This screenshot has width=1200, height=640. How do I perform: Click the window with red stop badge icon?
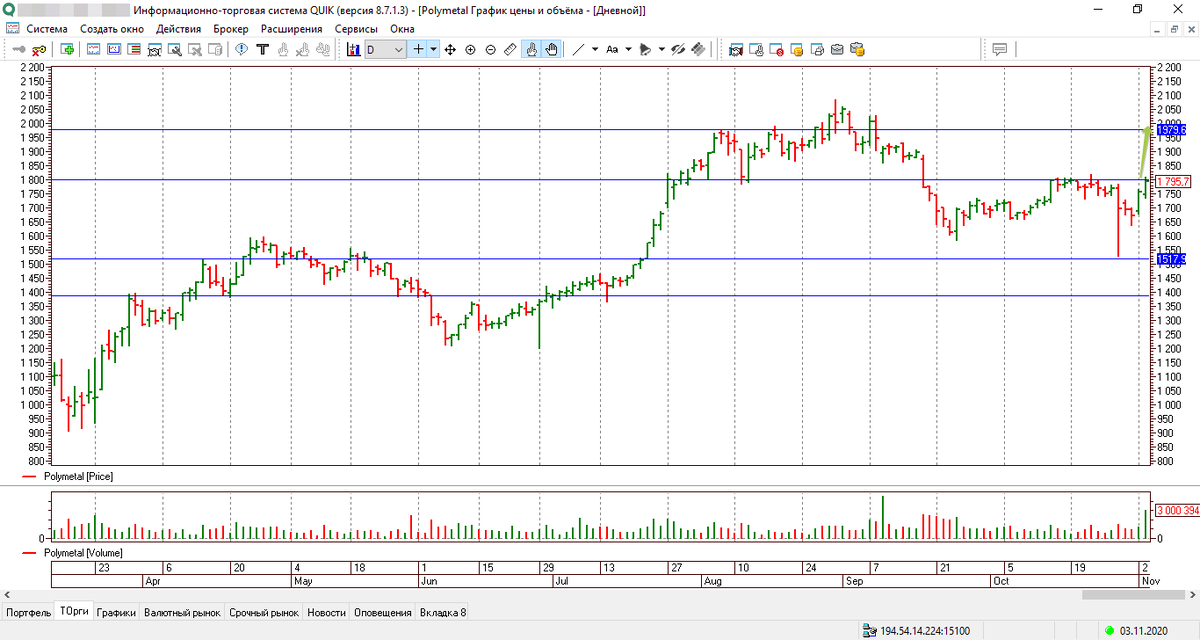pyautogui.click(x=776, y=49)
